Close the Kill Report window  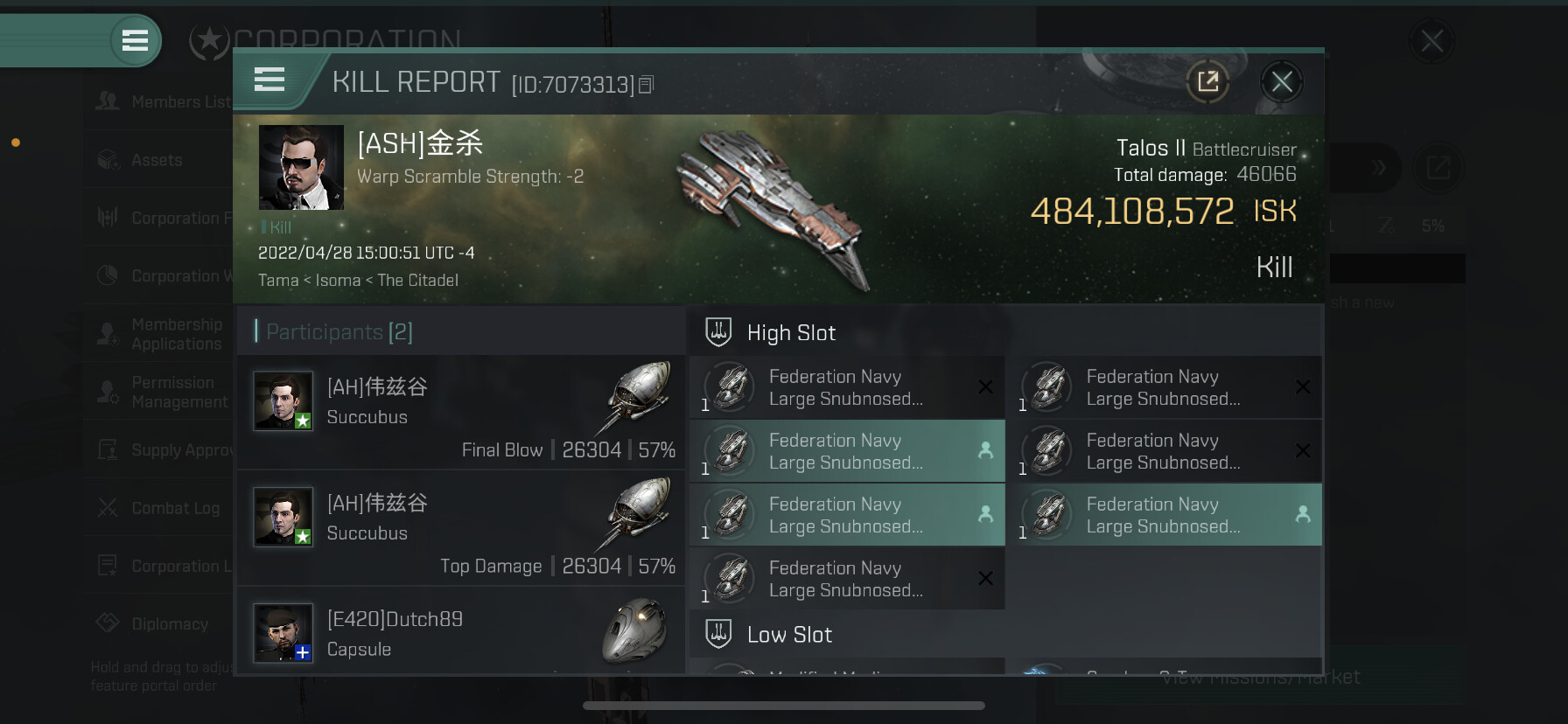click(1282, 82)
